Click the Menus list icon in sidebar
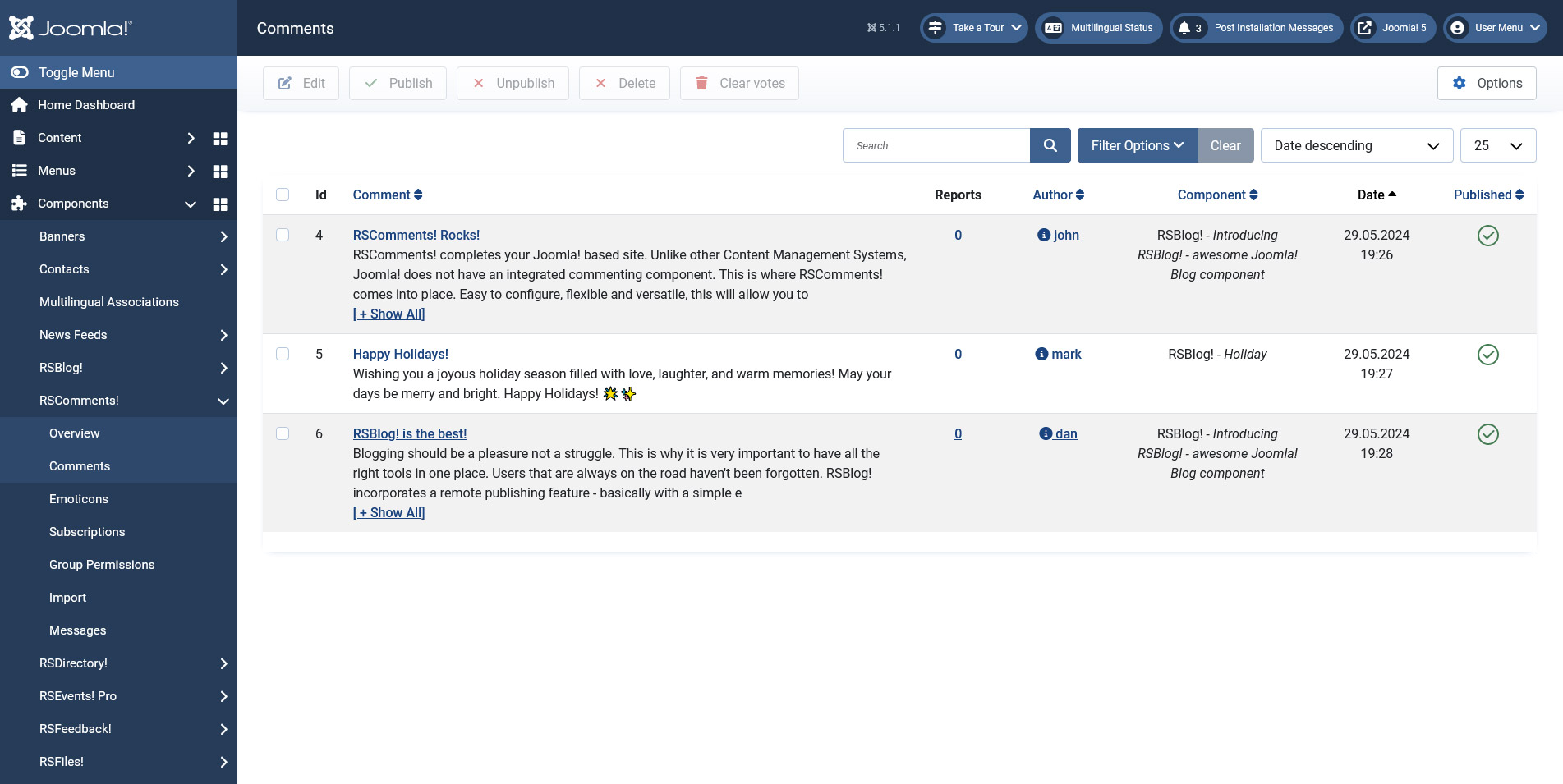 19,171
